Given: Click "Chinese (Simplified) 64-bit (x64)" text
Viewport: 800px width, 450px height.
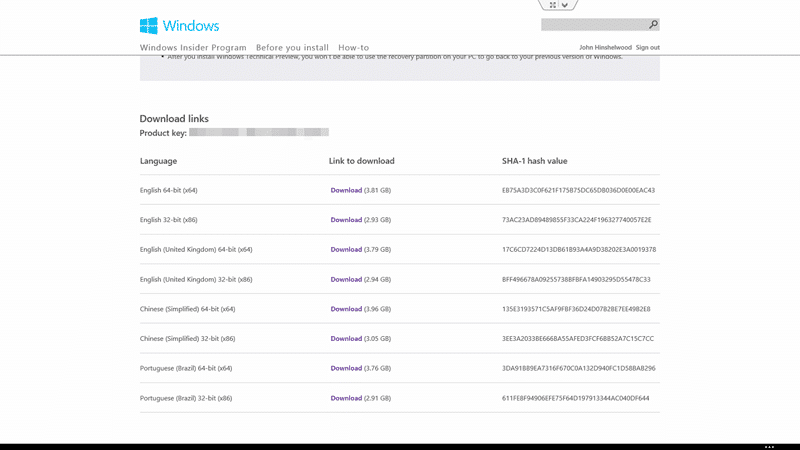Looking at the screenshot, I should [x=187, y=309].
